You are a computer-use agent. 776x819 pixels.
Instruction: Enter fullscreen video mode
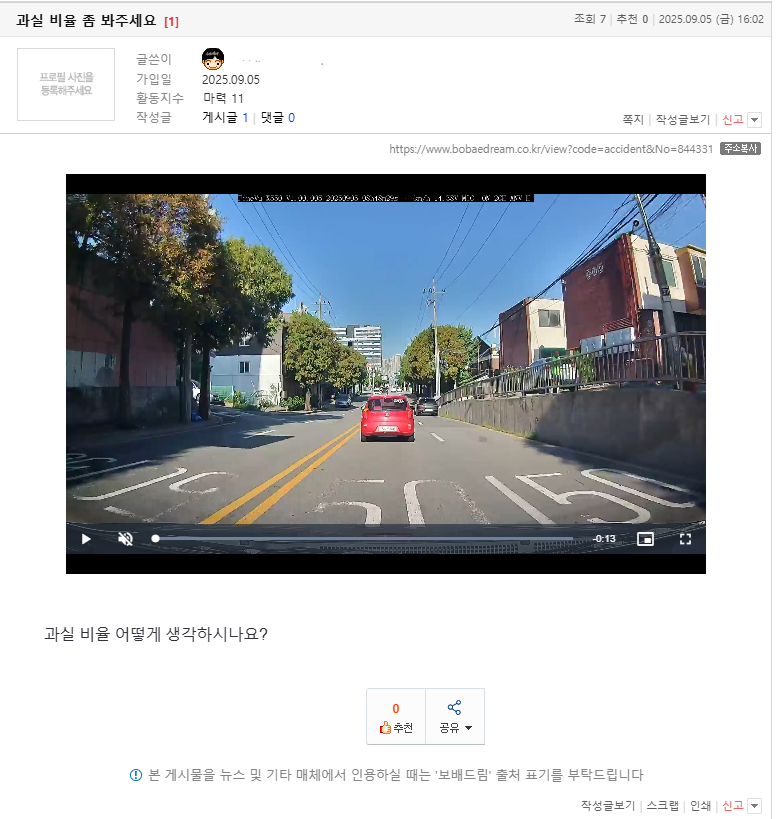[x=685, y=539]
